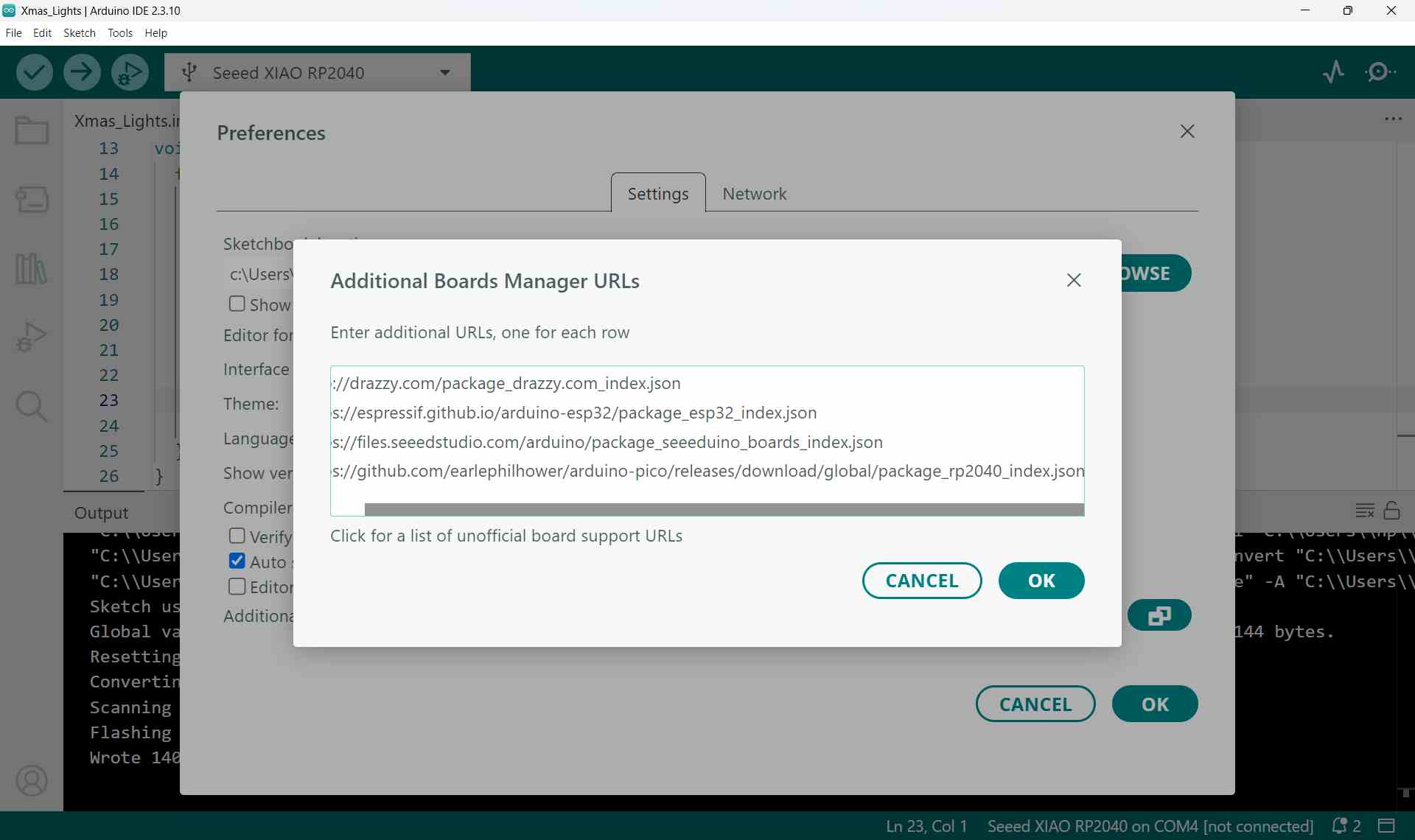Click OK in the Preferences dialog
Image resolution: width=1415 pixels, height=840 pixels.
tap(1155, 704)
